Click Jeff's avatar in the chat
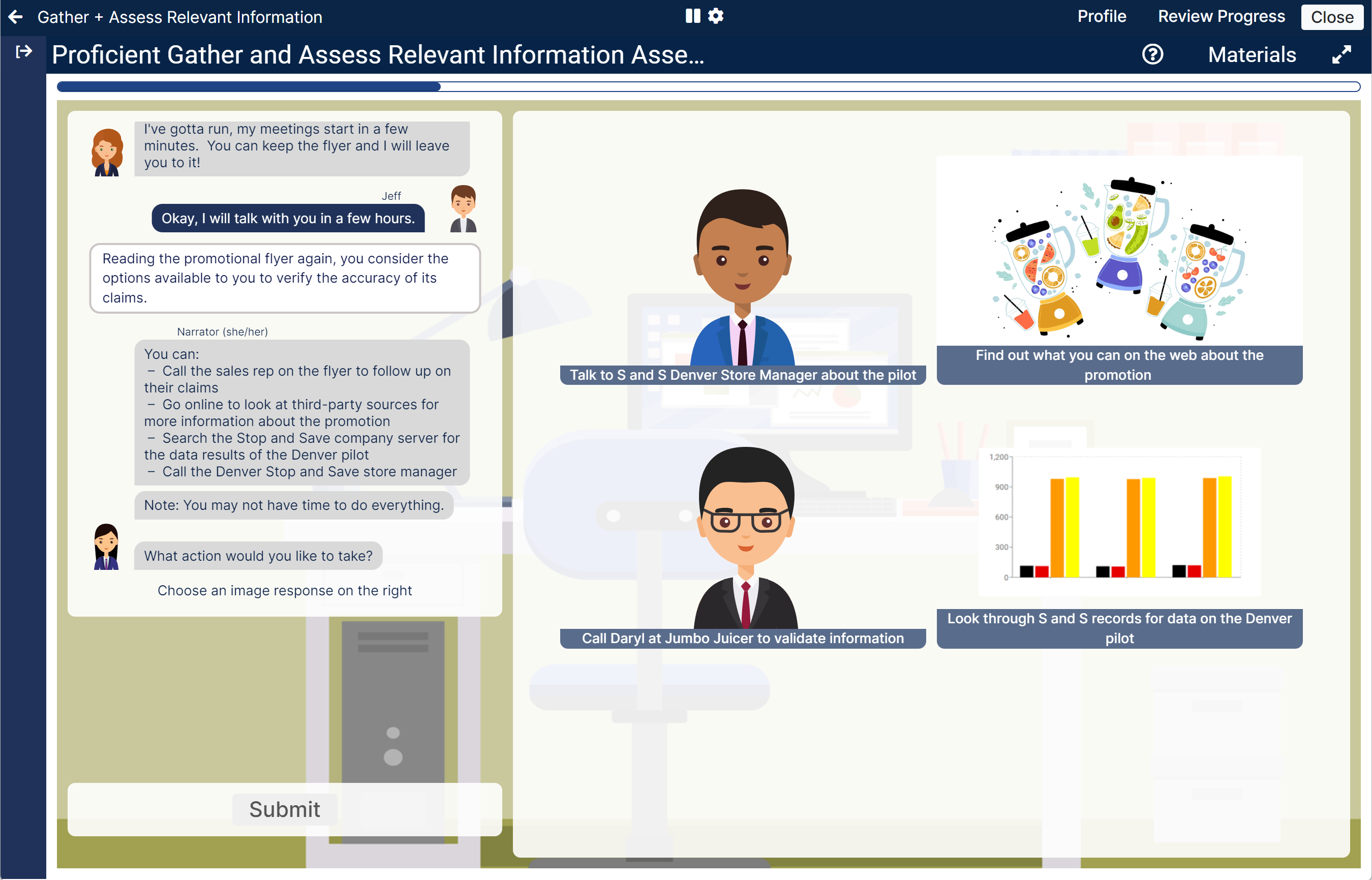Screen dimensions: 1372x880 tap(463, 208)
